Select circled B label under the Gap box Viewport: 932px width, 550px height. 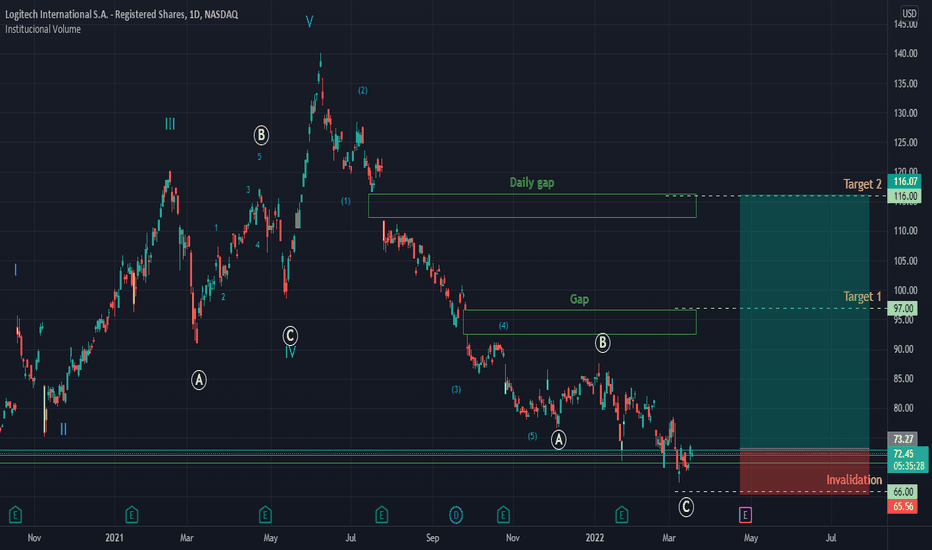click(x=603, y=343)
